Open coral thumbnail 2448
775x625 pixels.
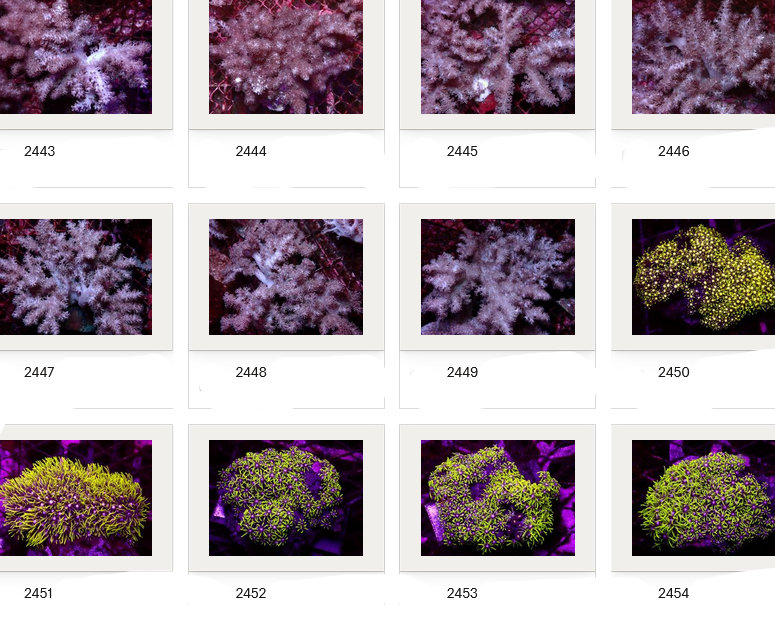point(286,277)
